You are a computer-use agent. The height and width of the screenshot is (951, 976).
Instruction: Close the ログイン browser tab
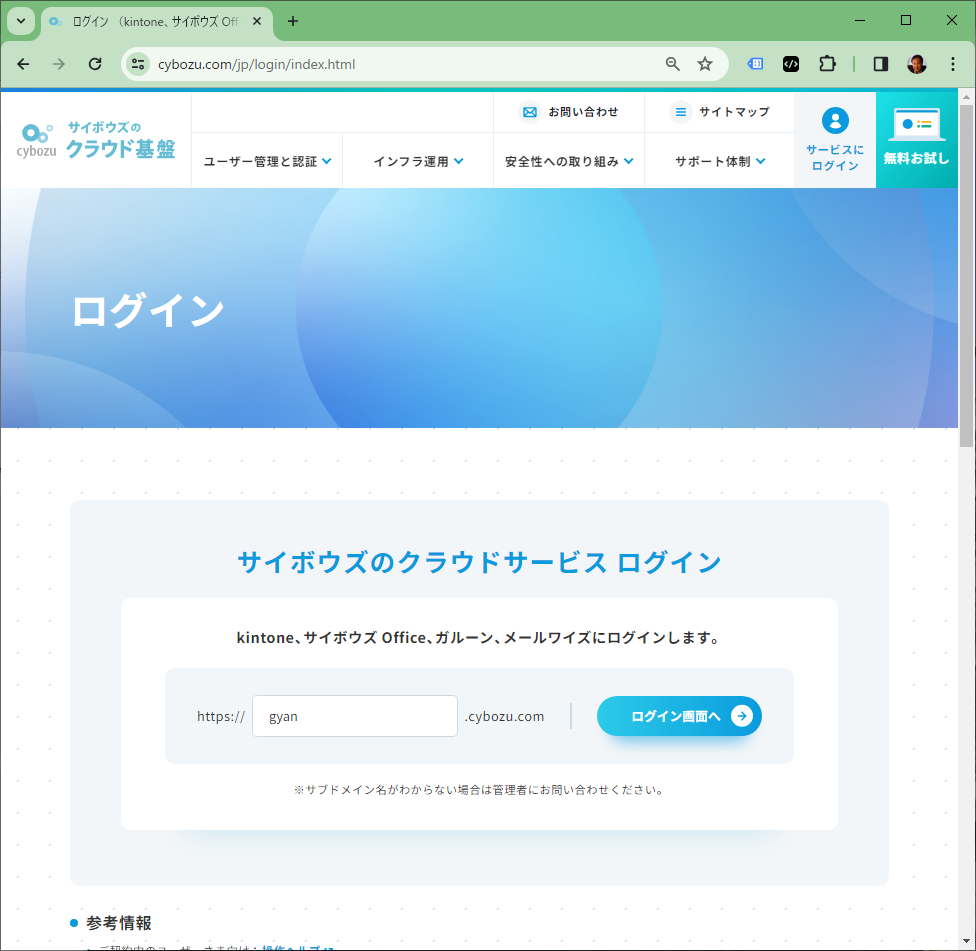(x=257, y=21)
